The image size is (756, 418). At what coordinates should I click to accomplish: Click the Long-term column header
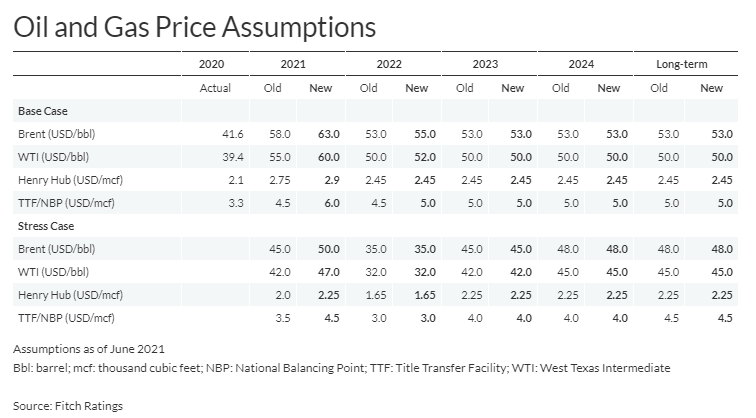click(x=682, y=64)
